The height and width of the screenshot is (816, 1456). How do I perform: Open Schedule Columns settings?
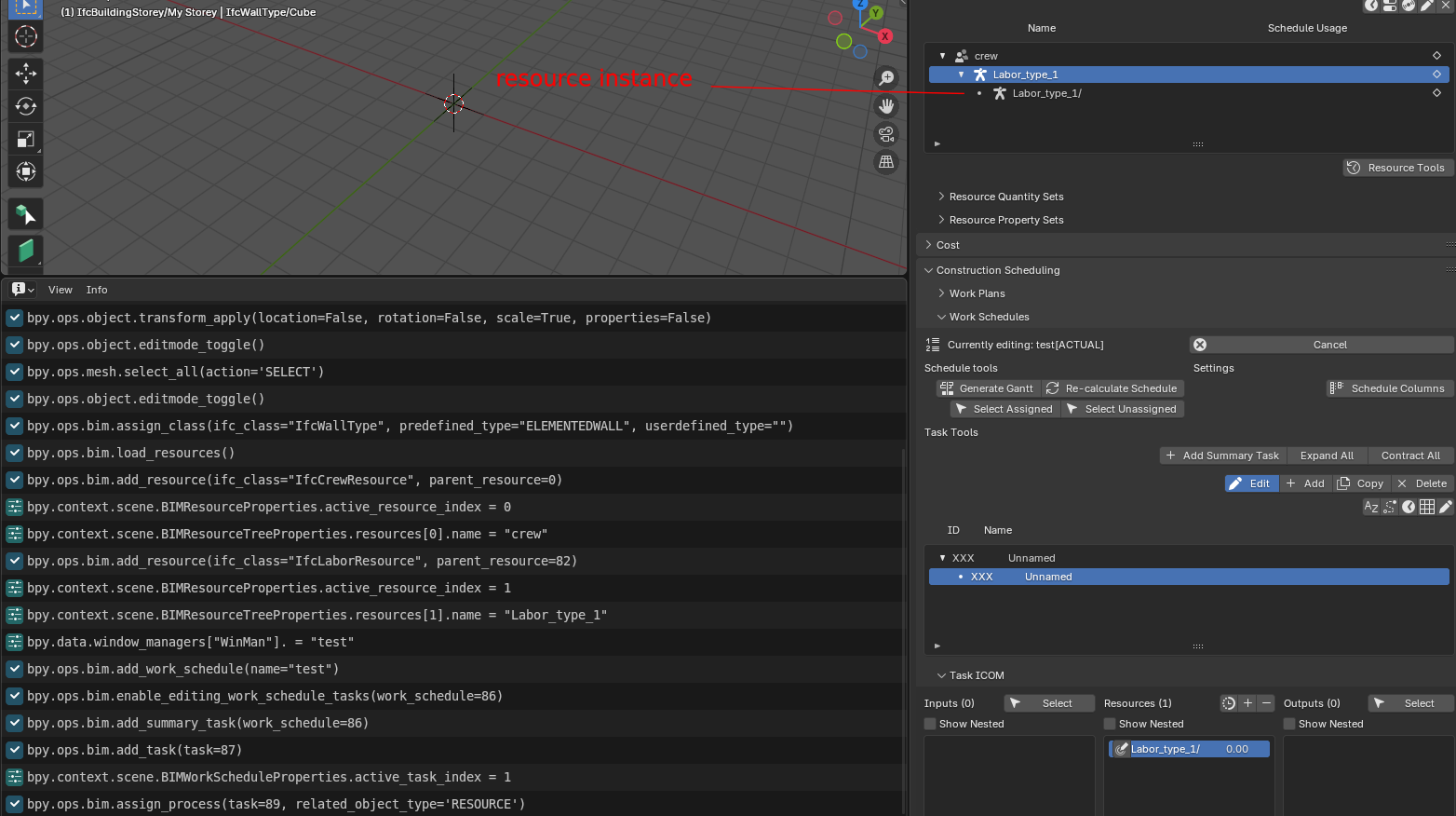coord(1388,388)
